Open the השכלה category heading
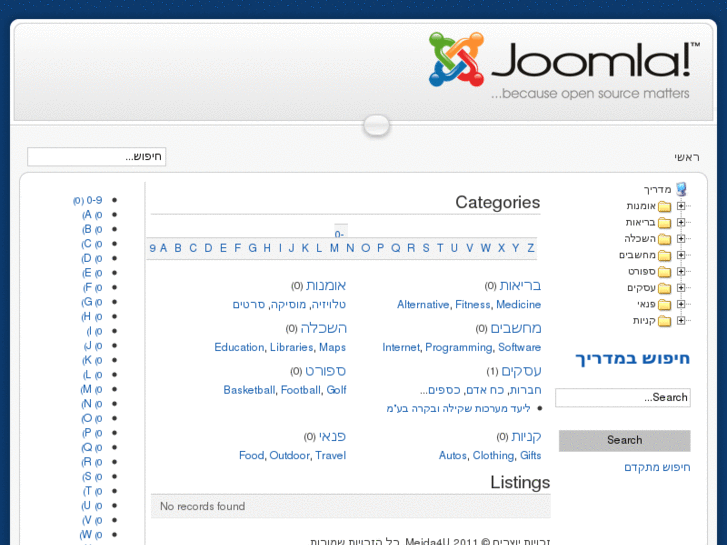This screenshot has height=545, width=727. [x=323, y=328]
